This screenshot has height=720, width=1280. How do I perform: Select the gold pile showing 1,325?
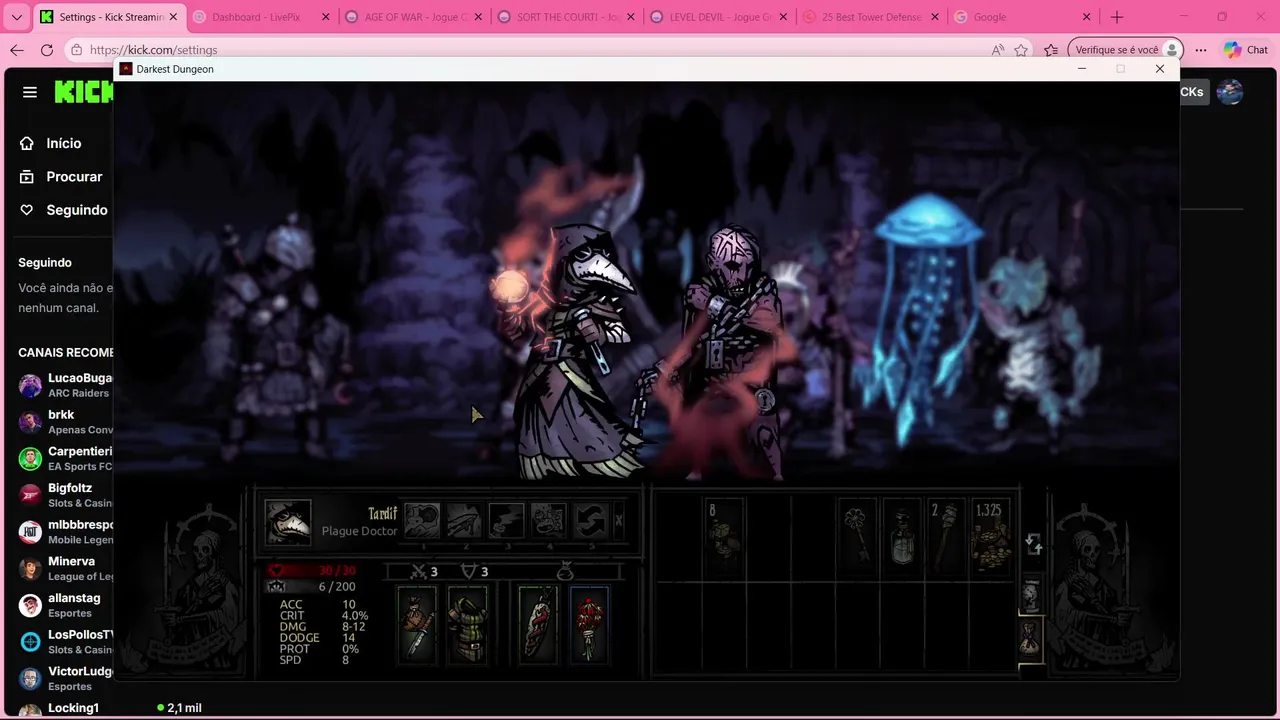[x=990, y=535]
